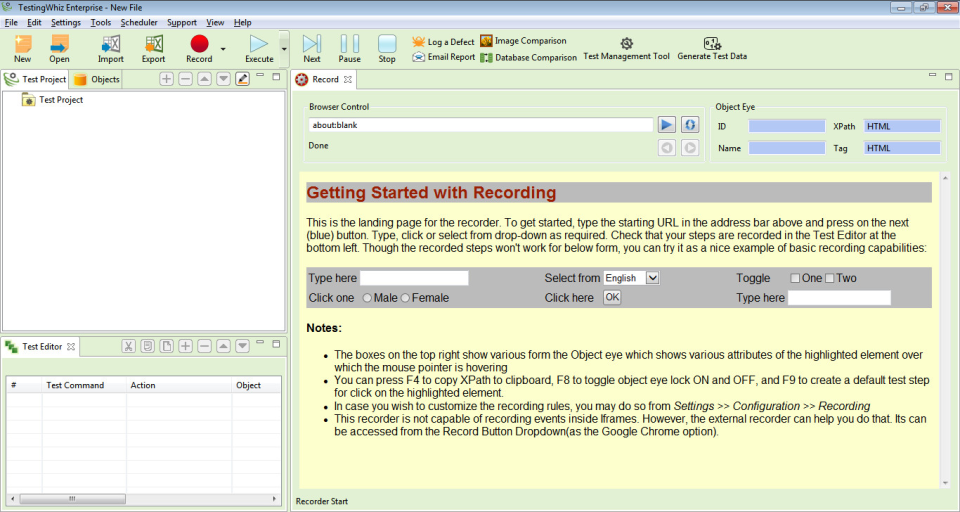Click the add (plus) icon in Test Project panel
This screenshot has width=960, height=512.
(167, 79)
